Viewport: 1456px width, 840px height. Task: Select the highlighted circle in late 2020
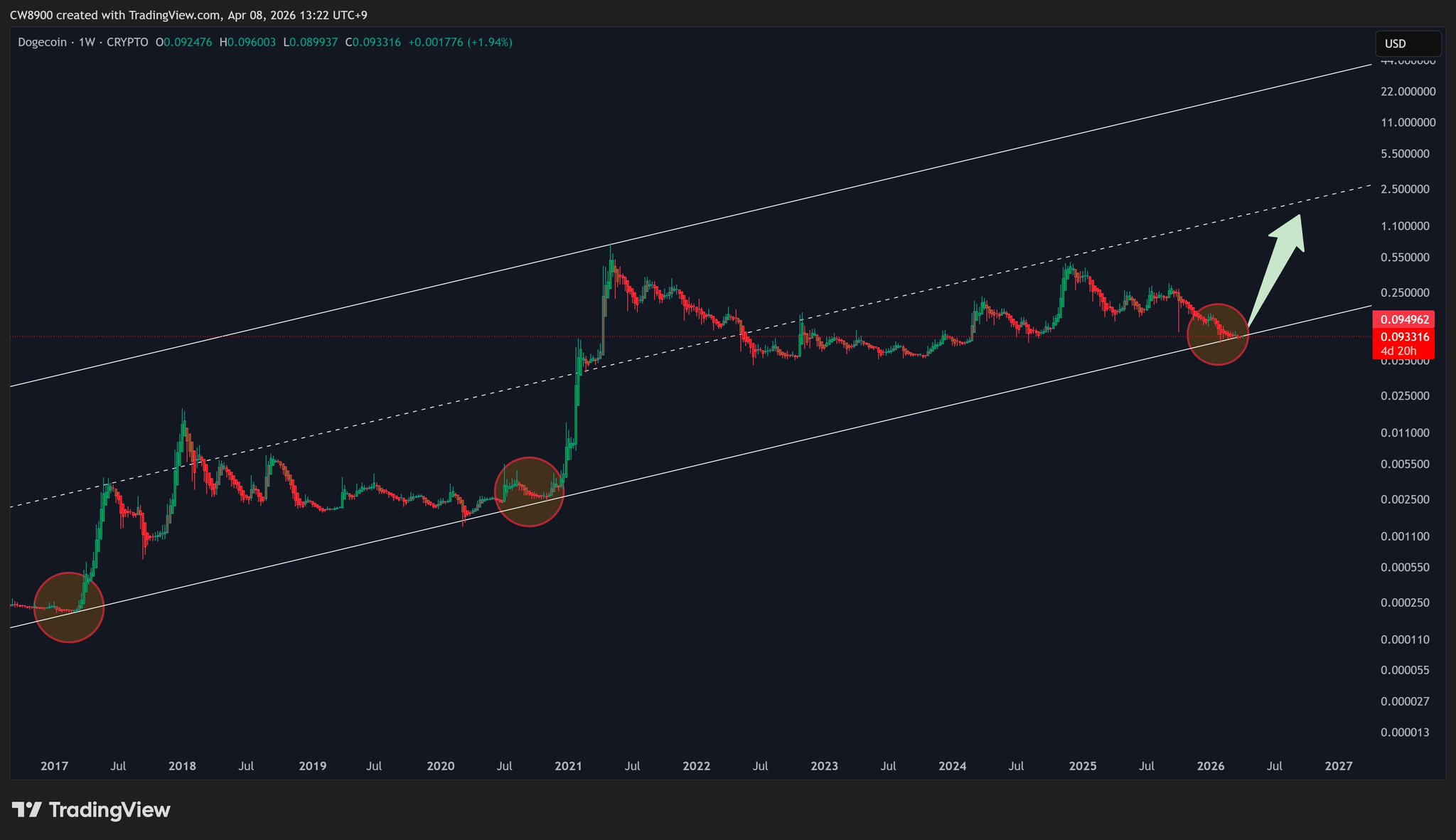(529, 491)
